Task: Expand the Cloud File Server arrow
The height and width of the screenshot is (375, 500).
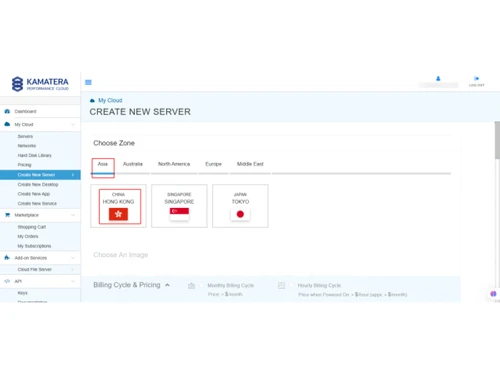Action: (72, 269)
